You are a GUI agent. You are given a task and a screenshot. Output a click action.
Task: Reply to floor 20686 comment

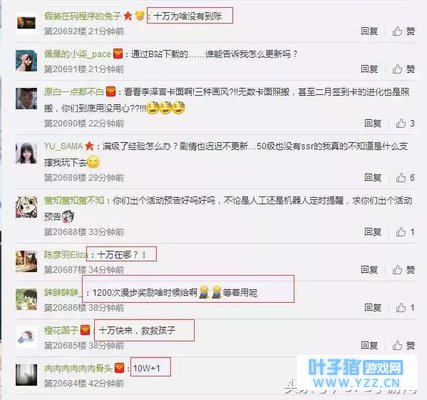[373, 307]
